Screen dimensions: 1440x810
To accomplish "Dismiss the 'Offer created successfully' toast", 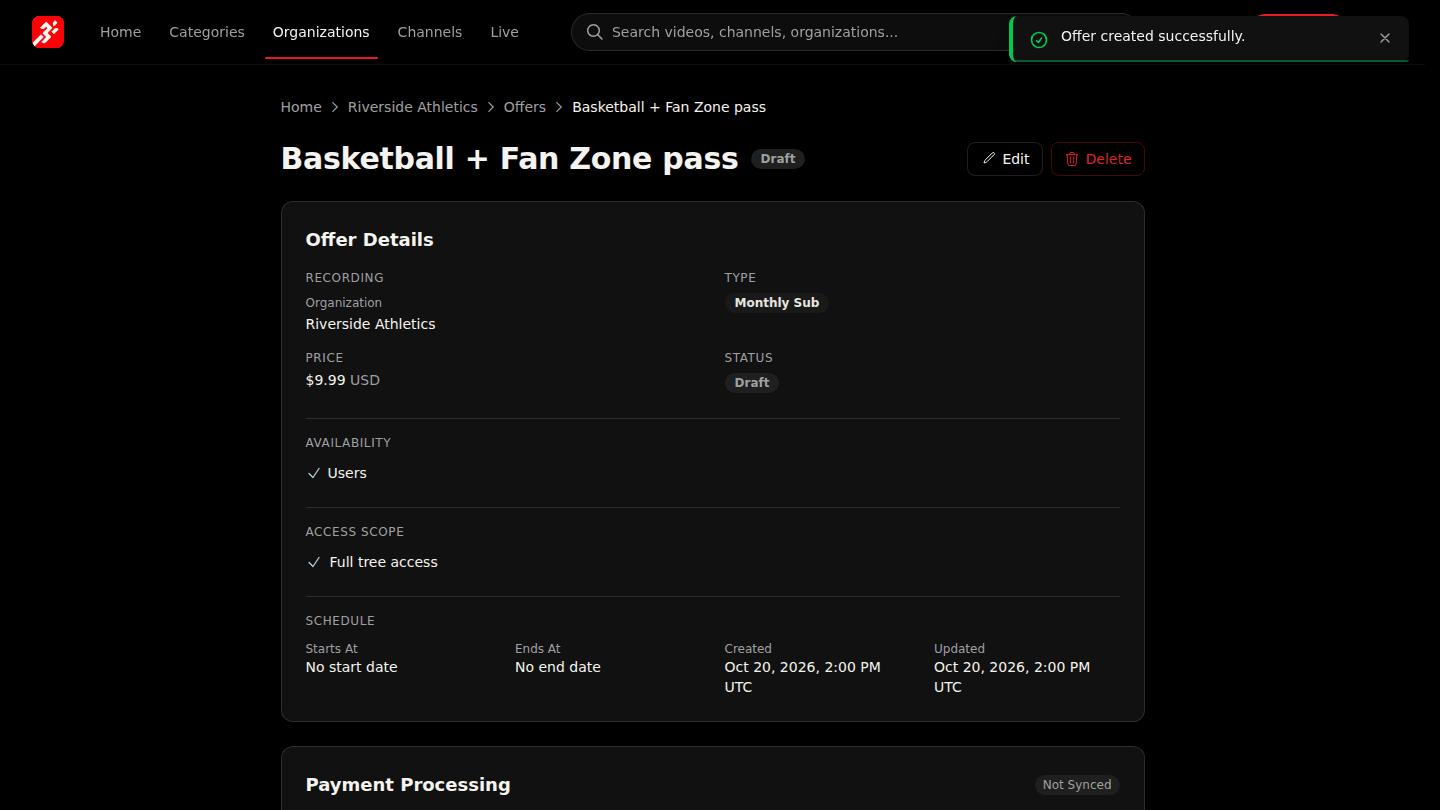I will pos(1385,38).
